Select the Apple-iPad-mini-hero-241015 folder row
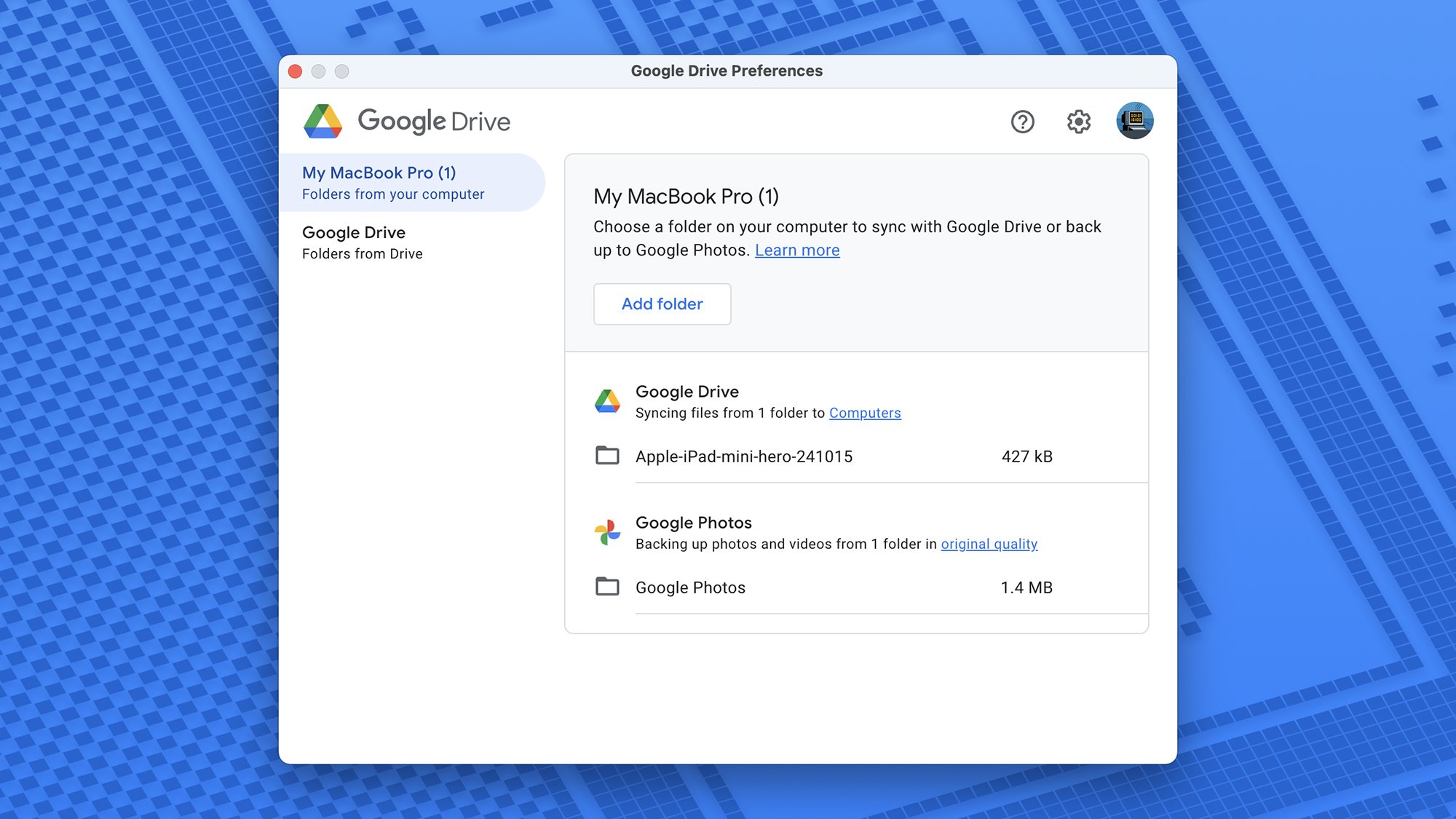Image resolution: width=1456 pixels, height=819 pixels. point(743,457)
